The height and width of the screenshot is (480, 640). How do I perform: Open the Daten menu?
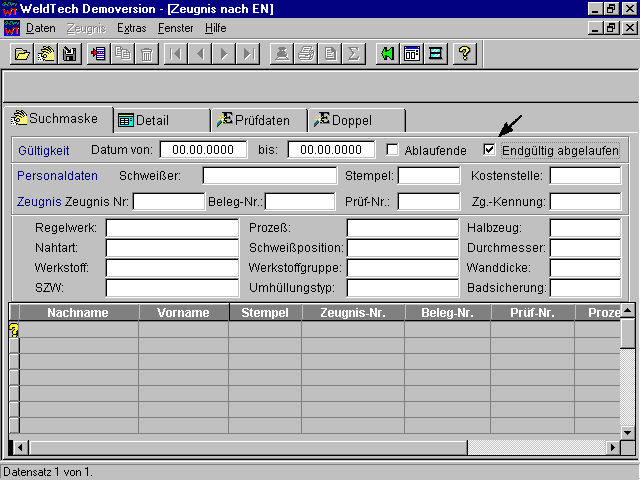tap(40, 28)
